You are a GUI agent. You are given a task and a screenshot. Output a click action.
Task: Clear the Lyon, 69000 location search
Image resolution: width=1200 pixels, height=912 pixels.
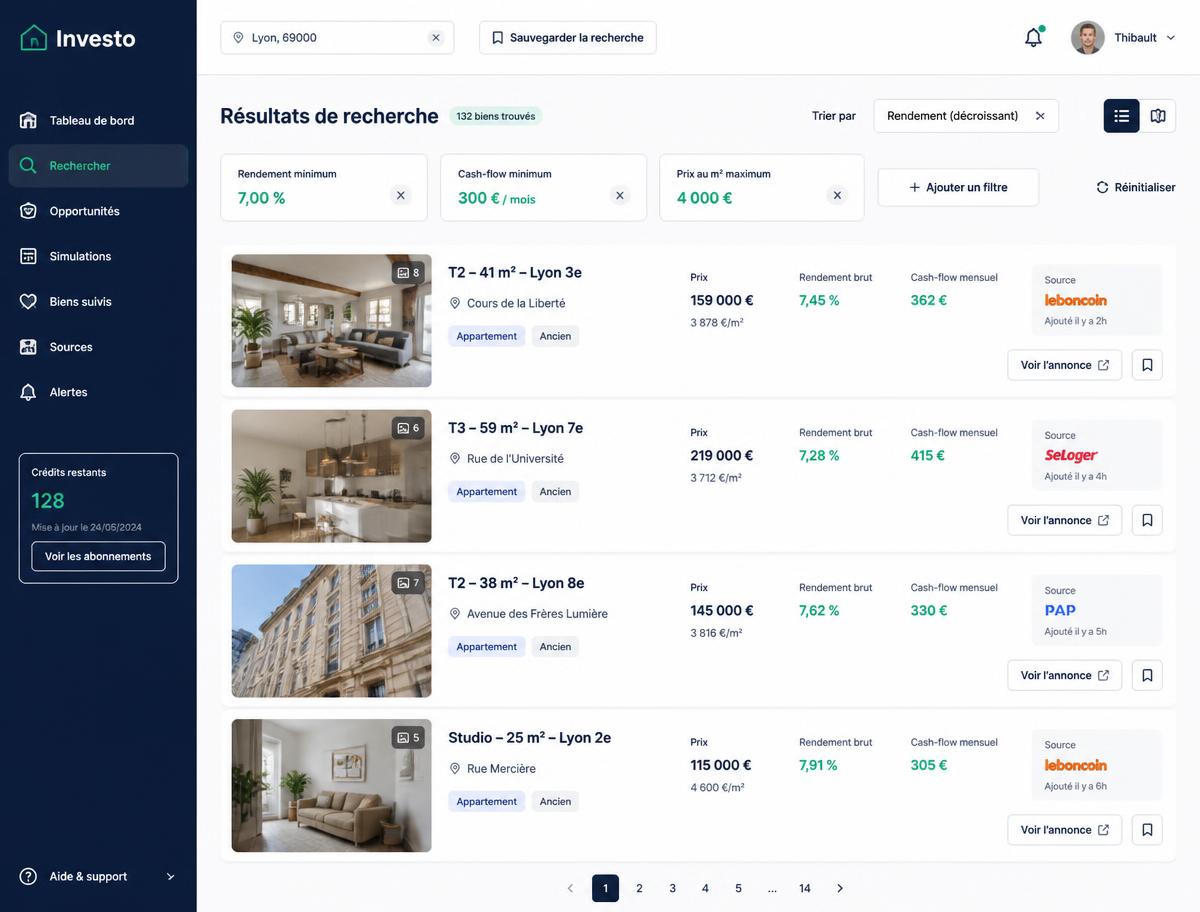tap(436, 38)
